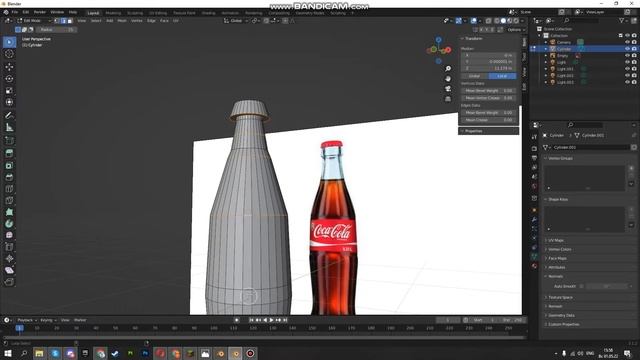Viewport: 640px width, 360px height.
Task: Open Object Data properties green triangle tab
Action: (534, 256)
